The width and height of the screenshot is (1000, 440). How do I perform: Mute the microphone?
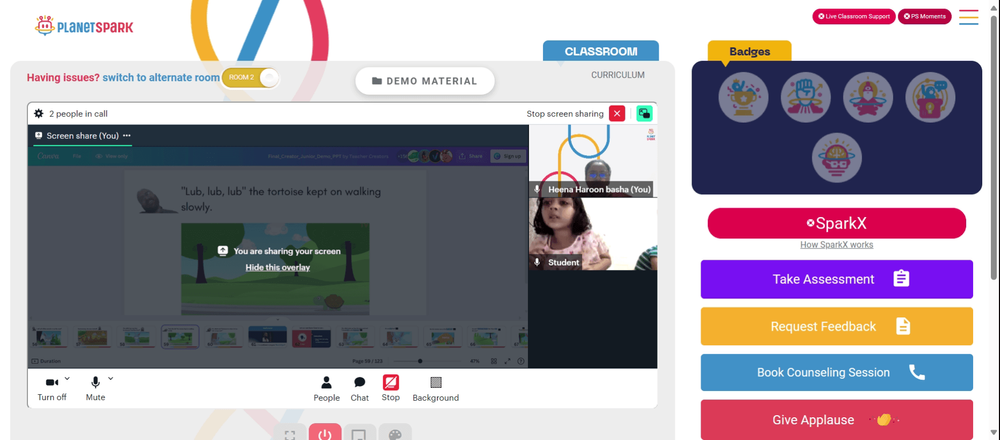(95, 388)
